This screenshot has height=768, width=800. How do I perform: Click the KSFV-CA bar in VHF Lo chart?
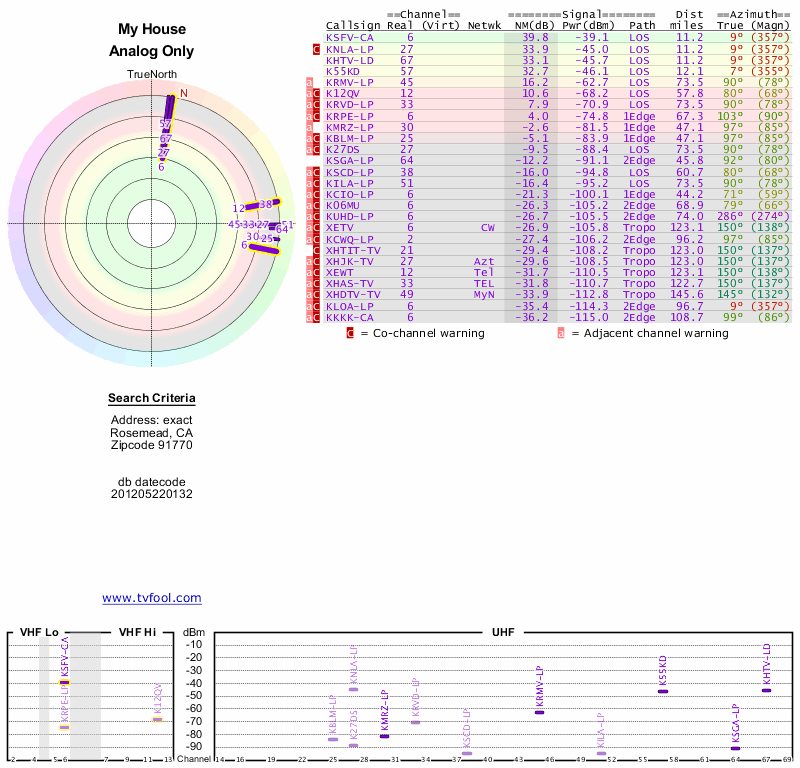click(65, 681)
